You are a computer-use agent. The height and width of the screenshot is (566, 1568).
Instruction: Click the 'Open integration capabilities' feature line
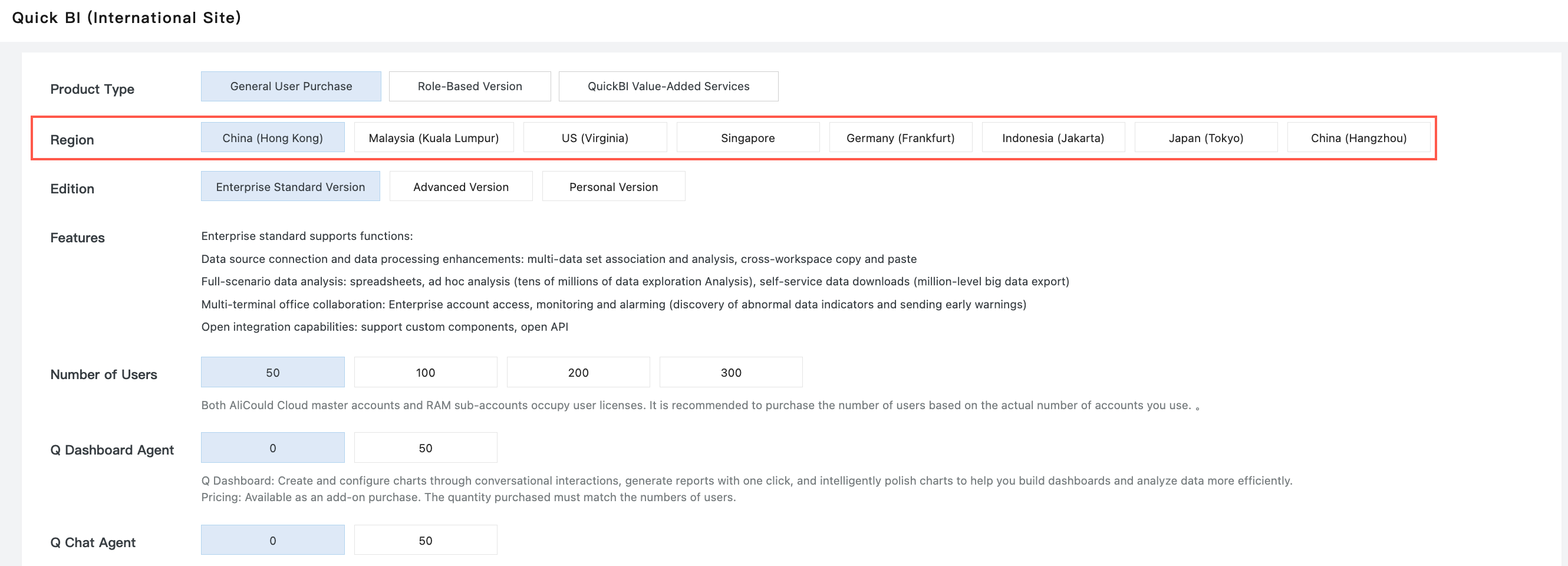tap(385, 327)
